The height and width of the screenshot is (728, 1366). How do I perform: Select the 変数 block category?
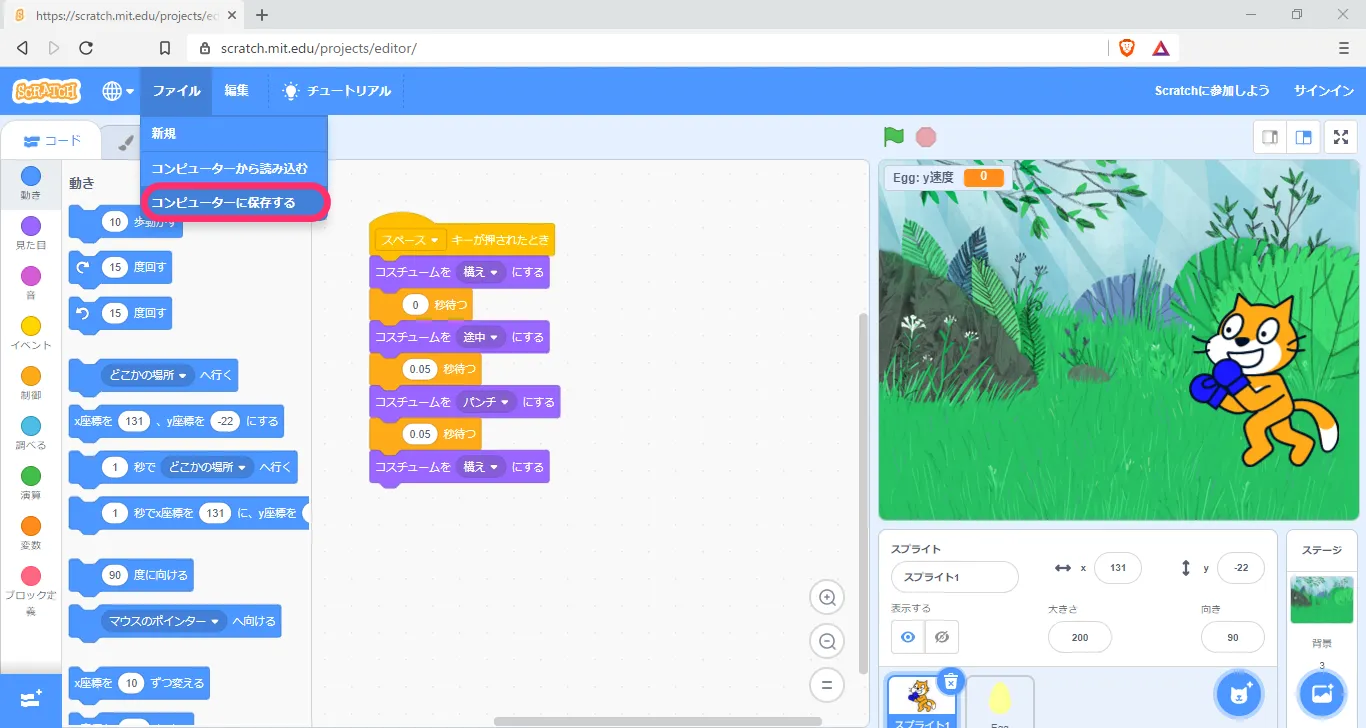(31, 534)
